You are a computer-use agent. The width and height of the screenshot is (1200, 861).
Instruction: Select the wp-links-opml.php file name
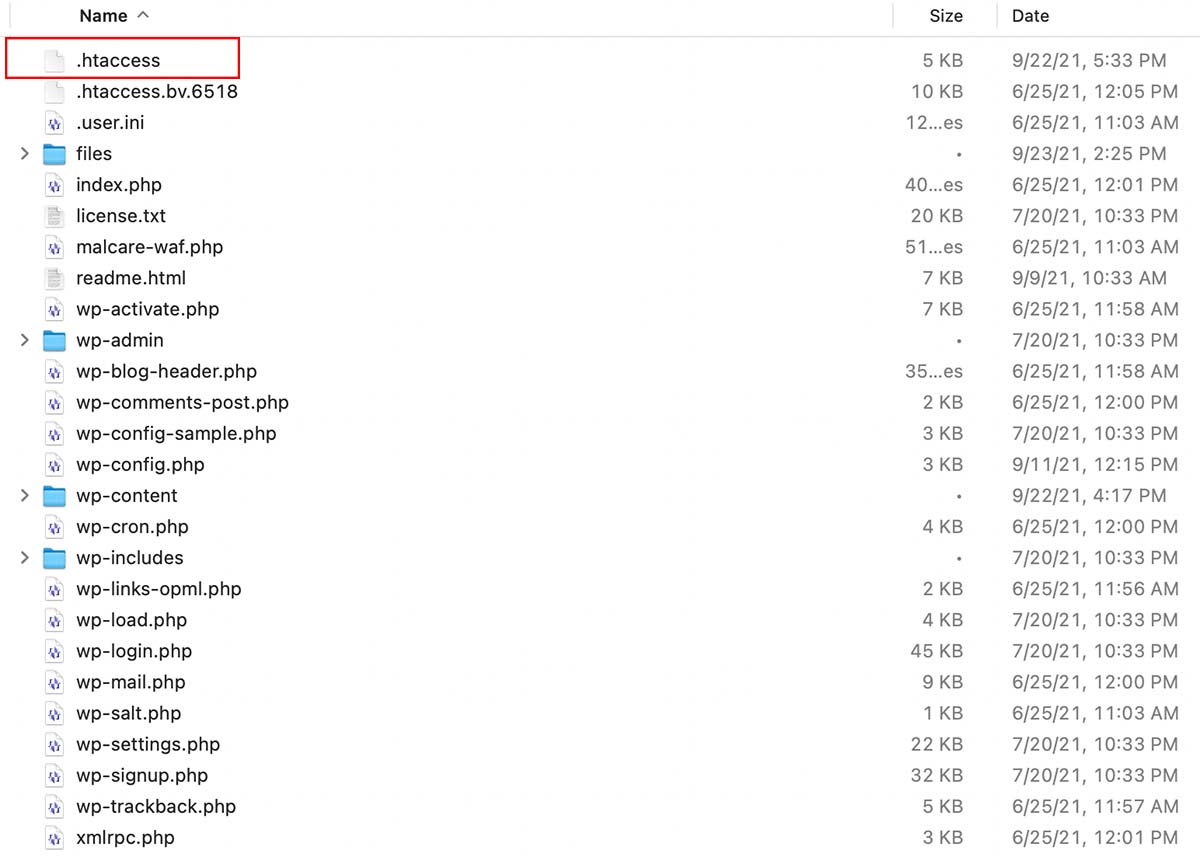pyautogui.click(x=159, y=588)
